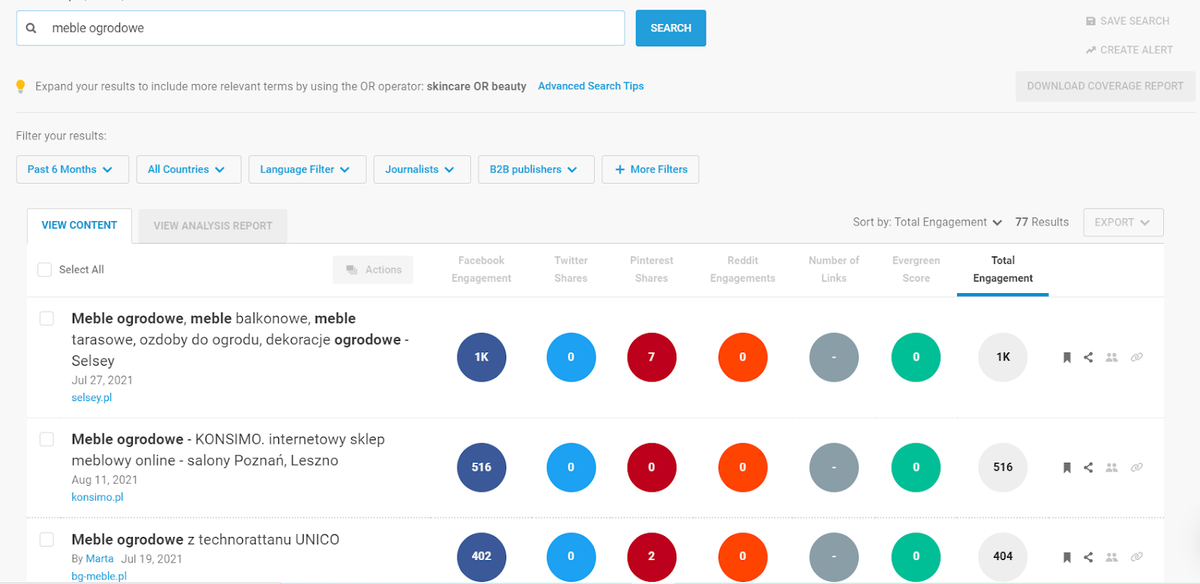Open the Sort by Total Engagement dropdown
Viewport: 1200px width, 584px height.
[x=927, y=222]
